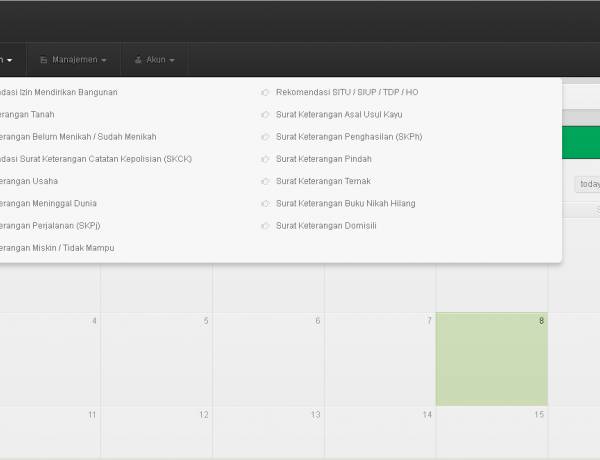Click thumbs-up icon beside Rekomendasi SITU / SIUP
Viewport: 600px width, 460px height.
click(x=265, y=92)
